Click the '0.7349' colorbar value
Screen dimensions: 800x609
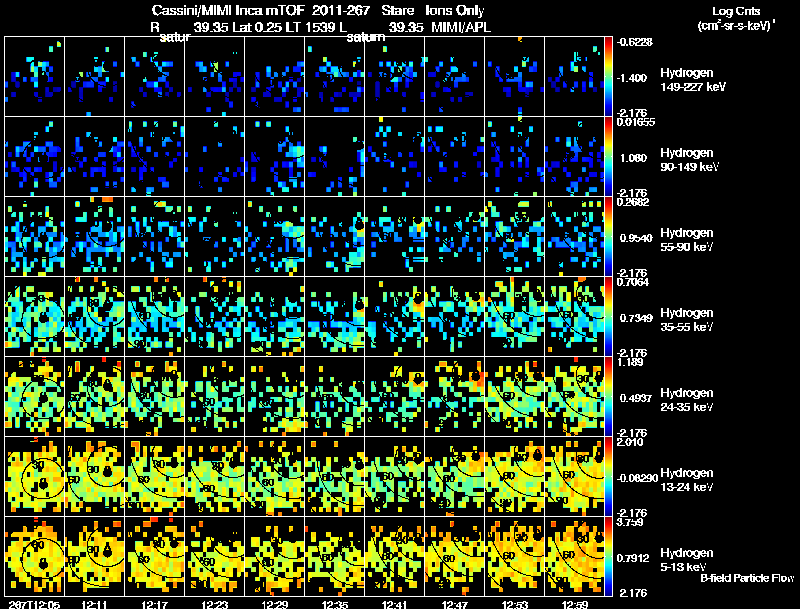pos(636,318)
